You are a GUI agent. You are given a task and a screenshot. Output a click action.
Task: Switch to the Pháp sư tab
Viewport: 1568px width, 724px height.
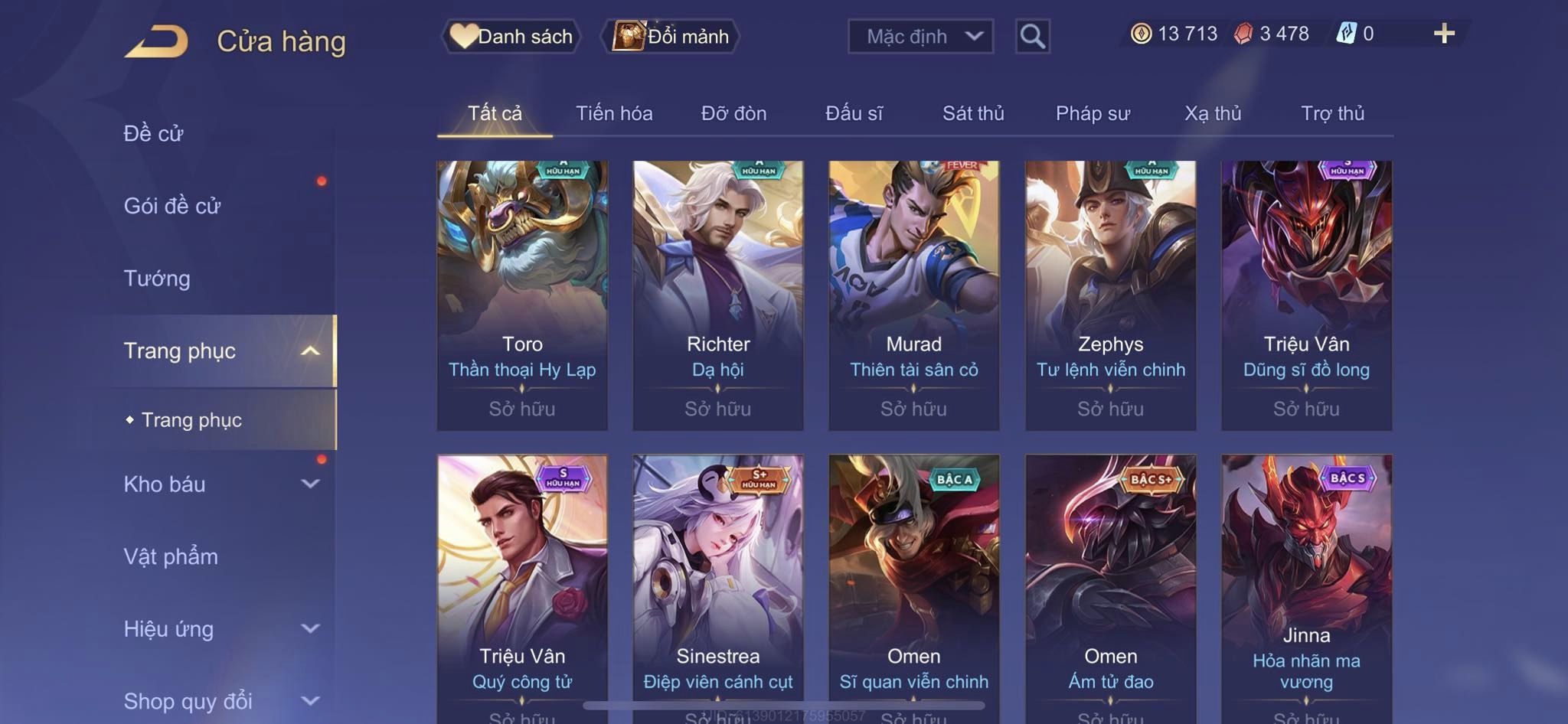tap(1093, 113)
